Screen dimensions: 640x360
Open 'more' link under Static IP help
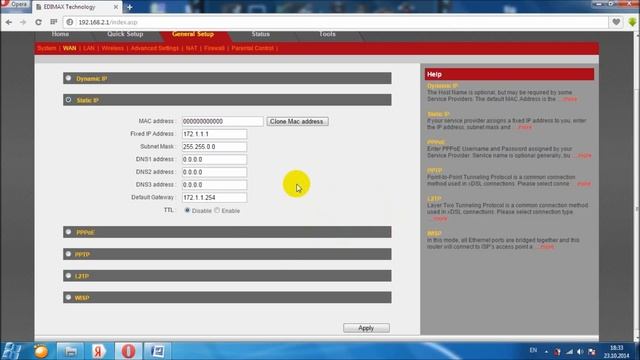pos(524,127)
